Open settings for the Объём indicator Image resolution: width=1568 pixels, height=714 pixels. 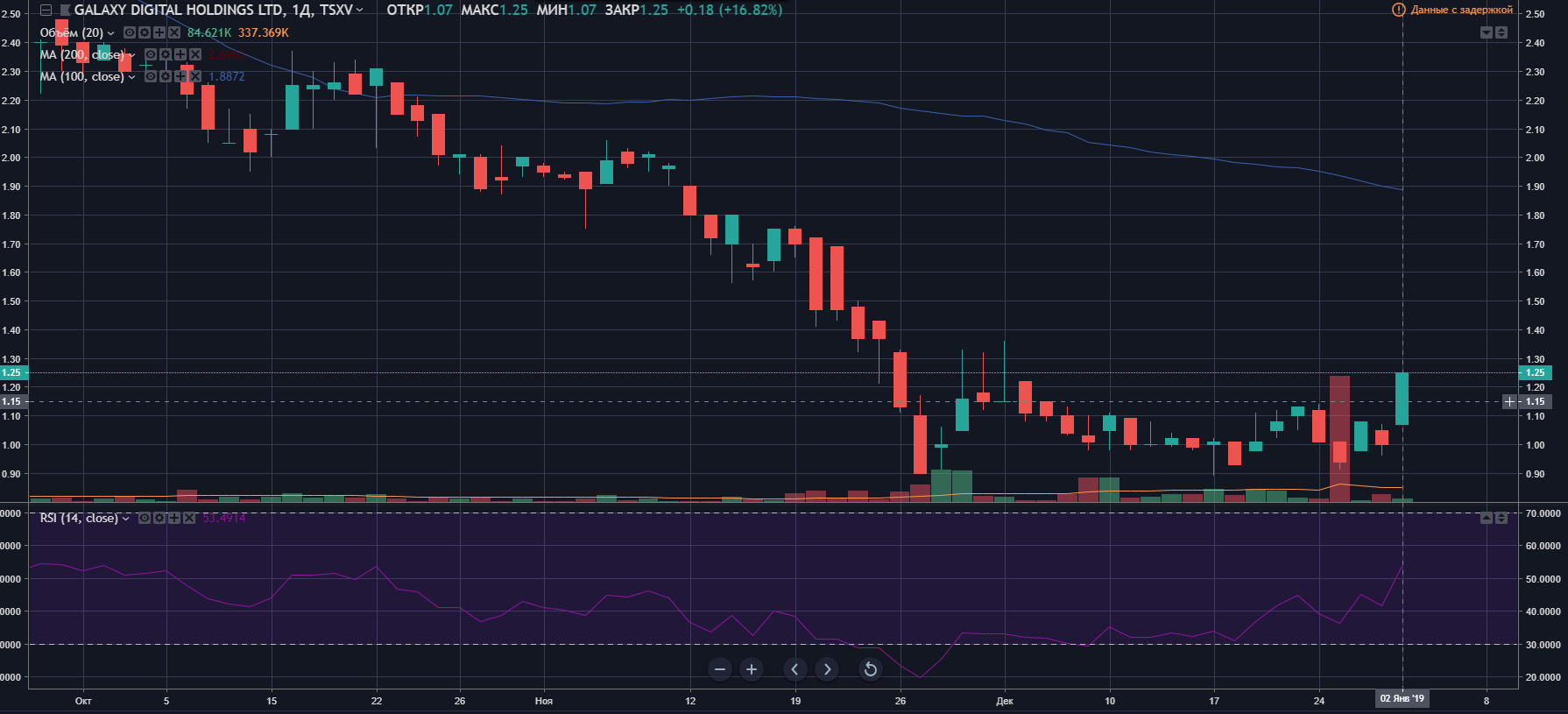point(145,32)
